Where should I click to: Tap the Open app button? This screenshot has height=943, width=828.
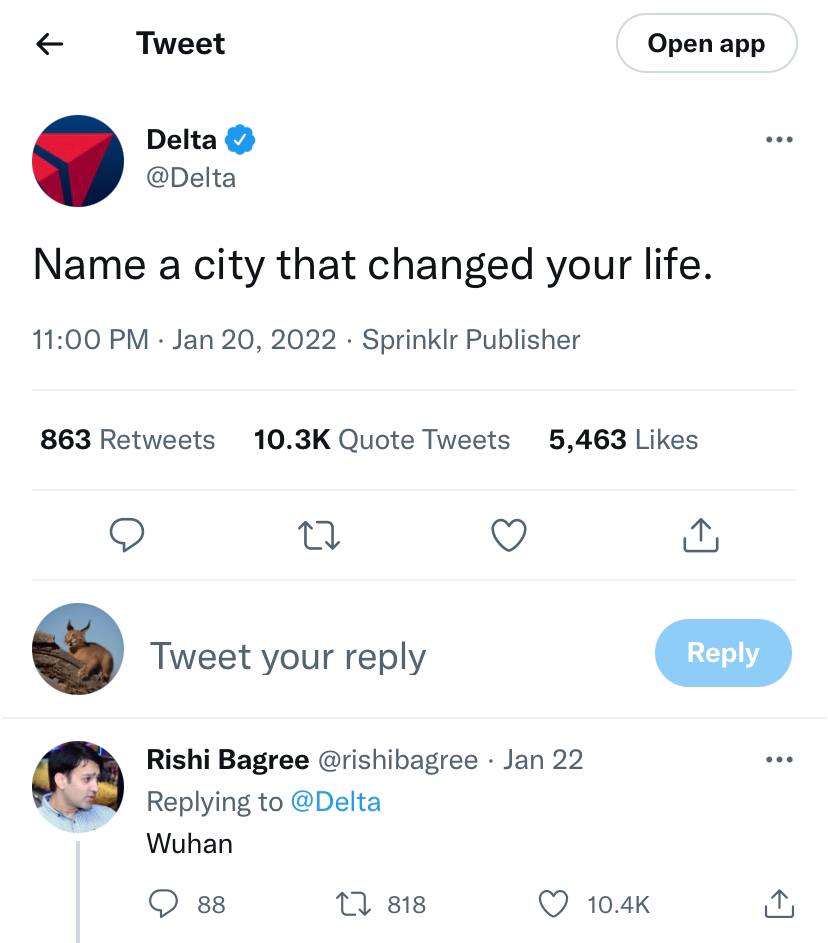click(x=706, y=44)
